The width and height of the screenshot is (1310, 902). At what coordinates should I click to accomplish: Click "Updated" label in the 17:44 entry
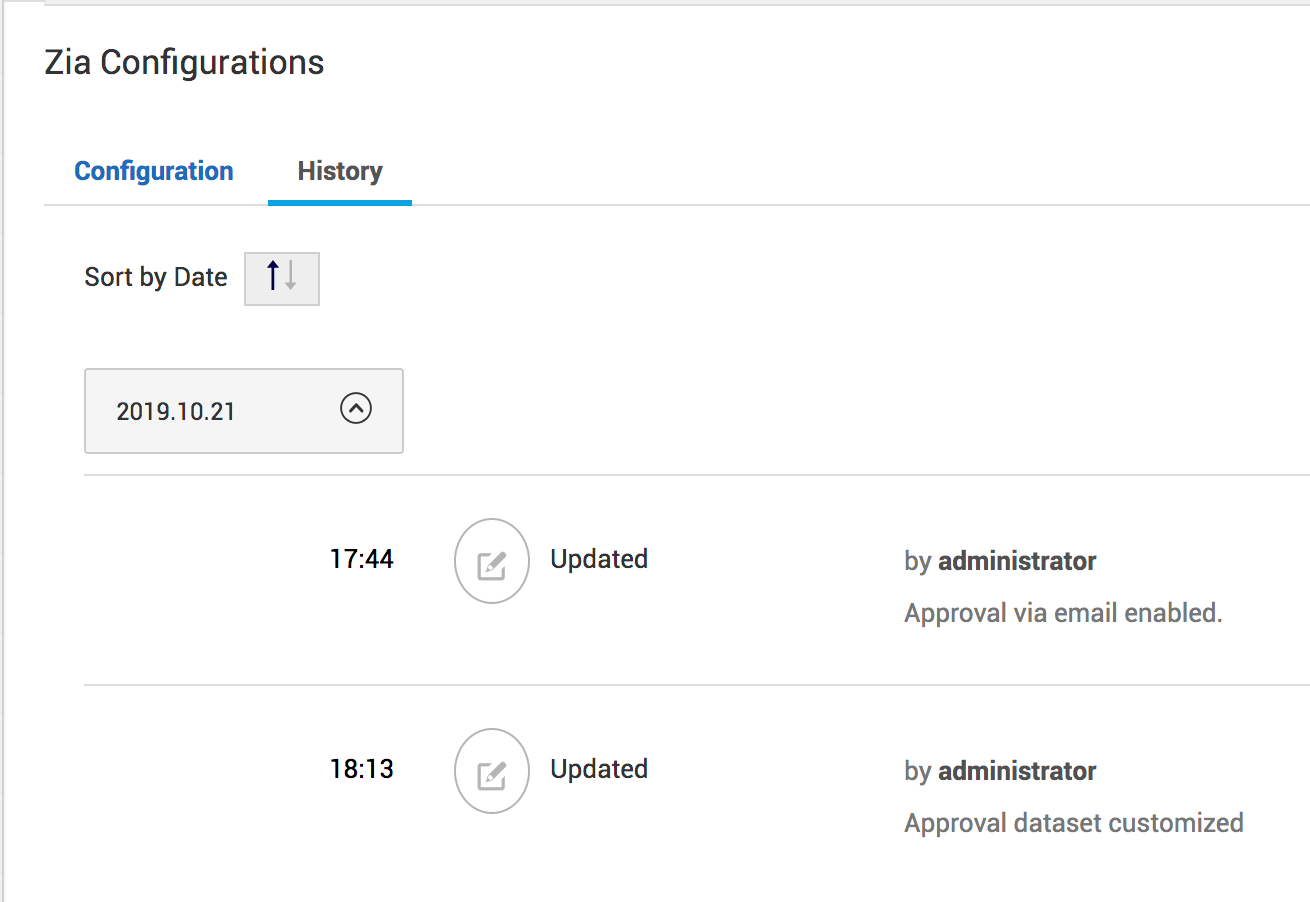(599, 559)
